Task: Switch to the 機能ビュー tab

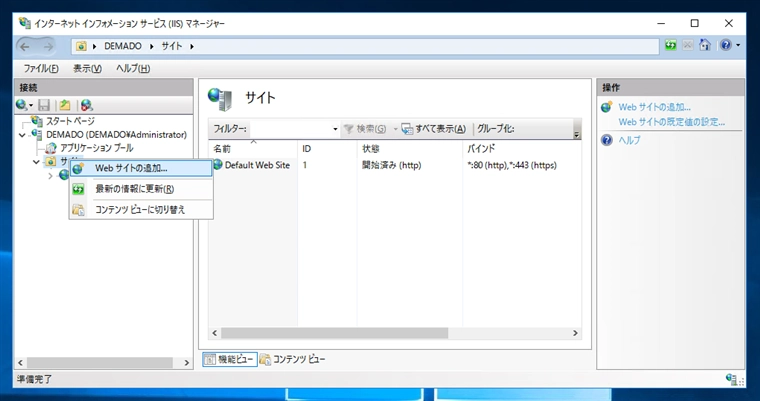Action: pyautogui.click(x=230, y=359)
